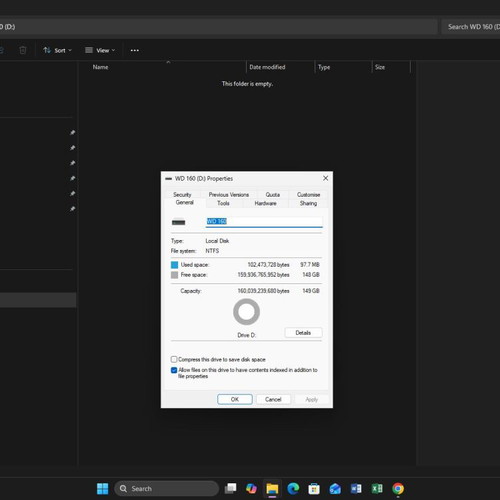Click the Copilot icon on the taskbar
The width and height of the screenshot is (500, 500).
point(251,489)
